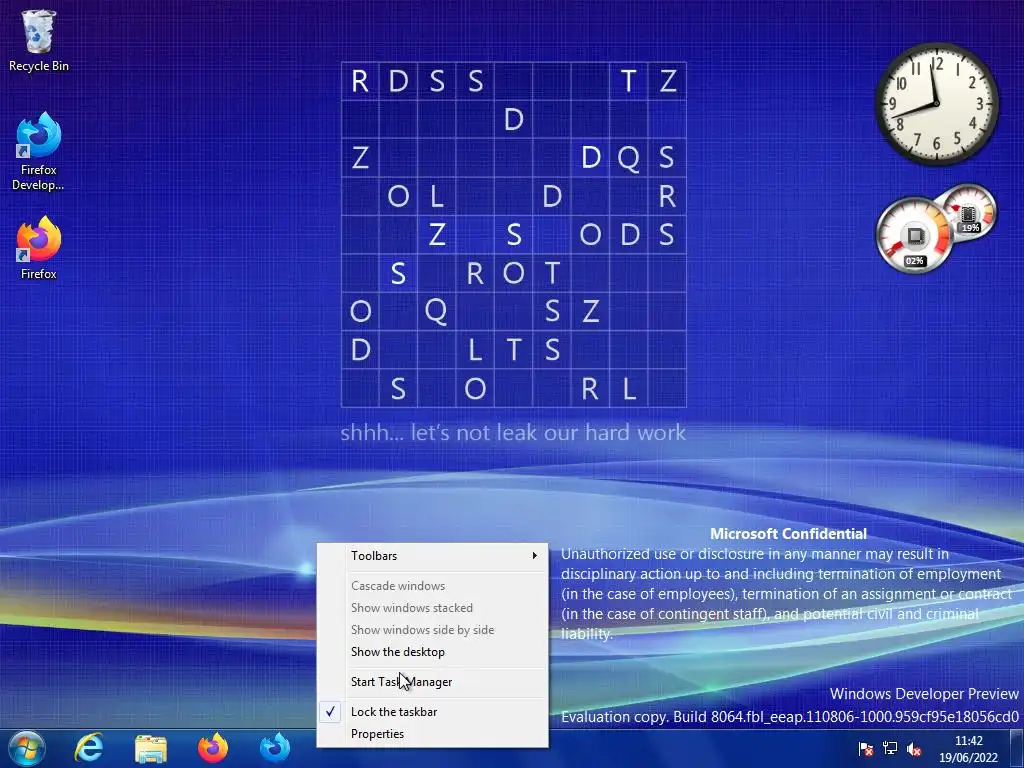Viewport: 1024px width, 768px height.
Task: Click the greyed Show windows side by side entry
Action: point(432,630)
